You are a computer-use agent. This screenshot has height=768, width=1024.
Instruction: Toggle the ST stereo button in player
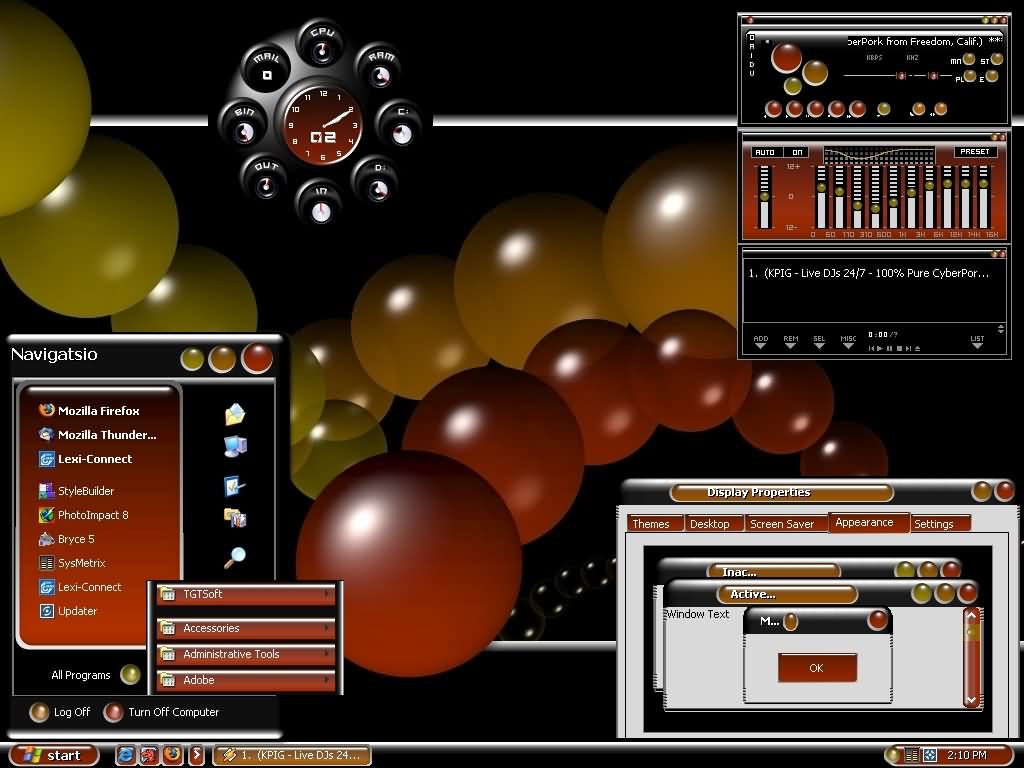[997, 59]
